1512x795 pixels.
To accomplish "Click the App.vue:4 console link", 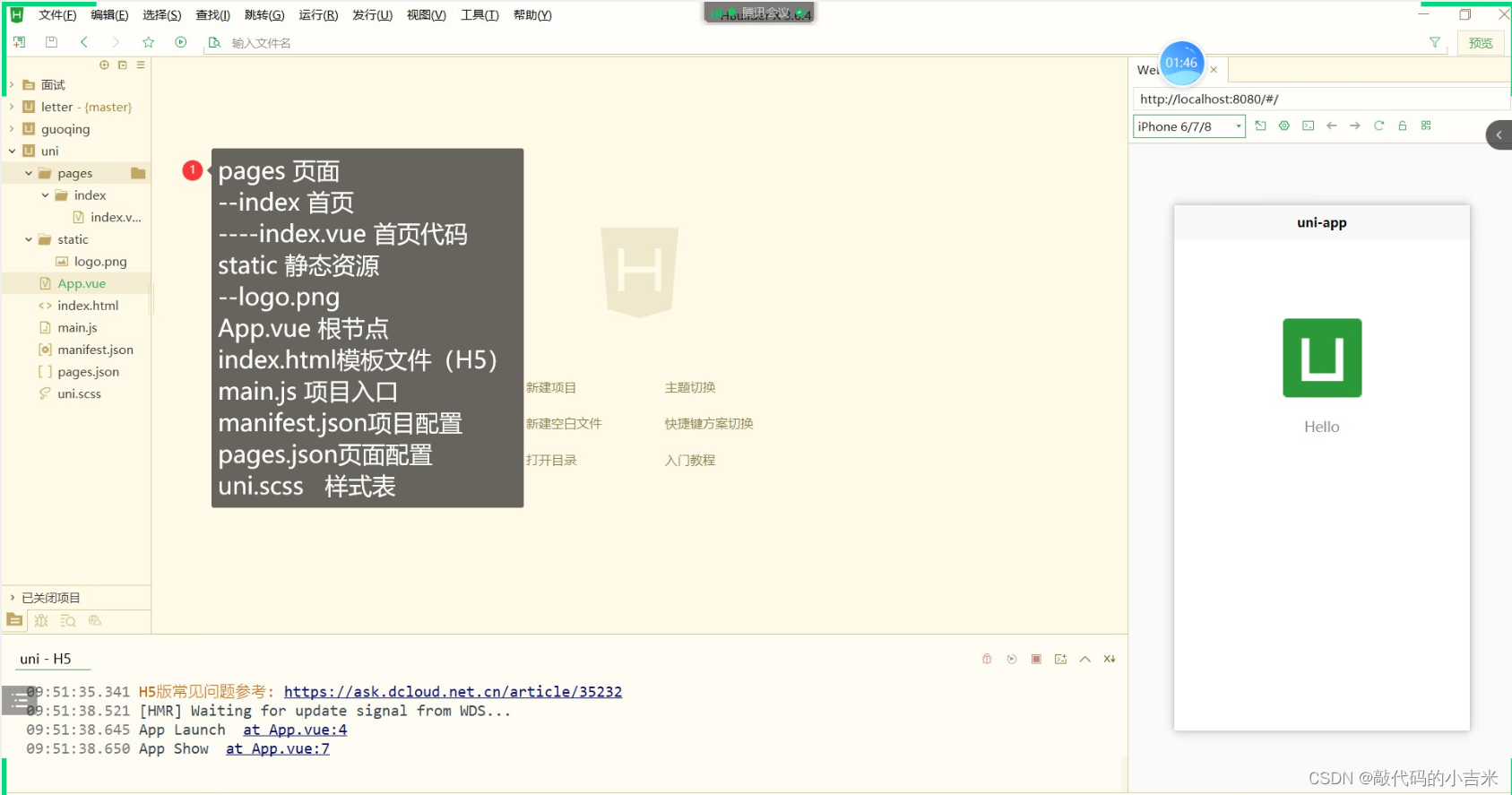I will pyautogui.click(x=295, y=730).
